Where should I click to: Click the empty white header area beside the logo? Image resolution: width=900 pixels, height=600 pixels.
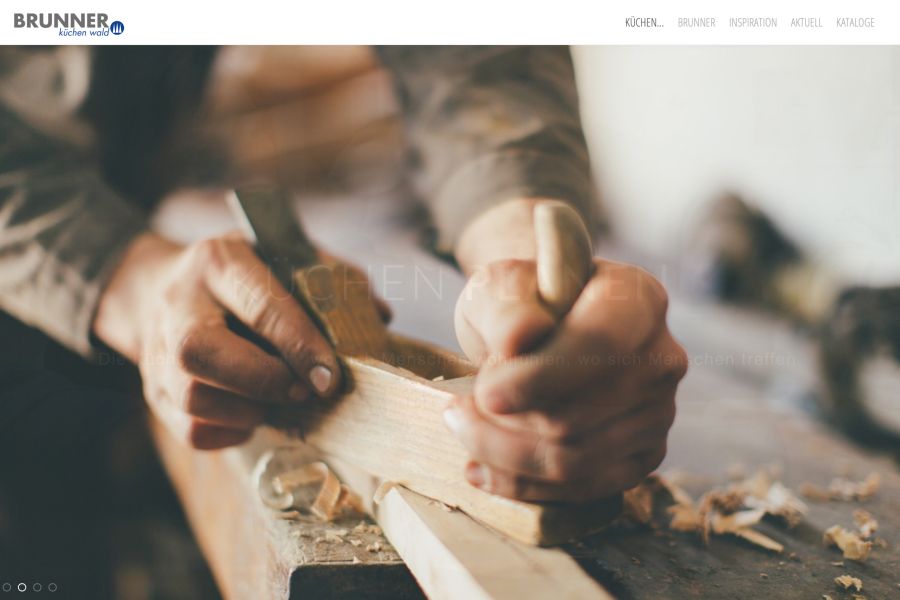click(367, 22)
